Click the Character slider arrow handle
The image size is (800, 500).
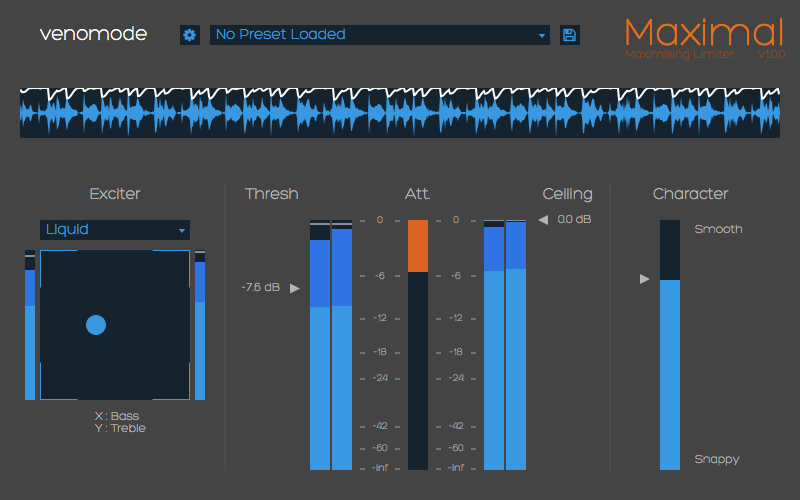click(x=645, y=279)
